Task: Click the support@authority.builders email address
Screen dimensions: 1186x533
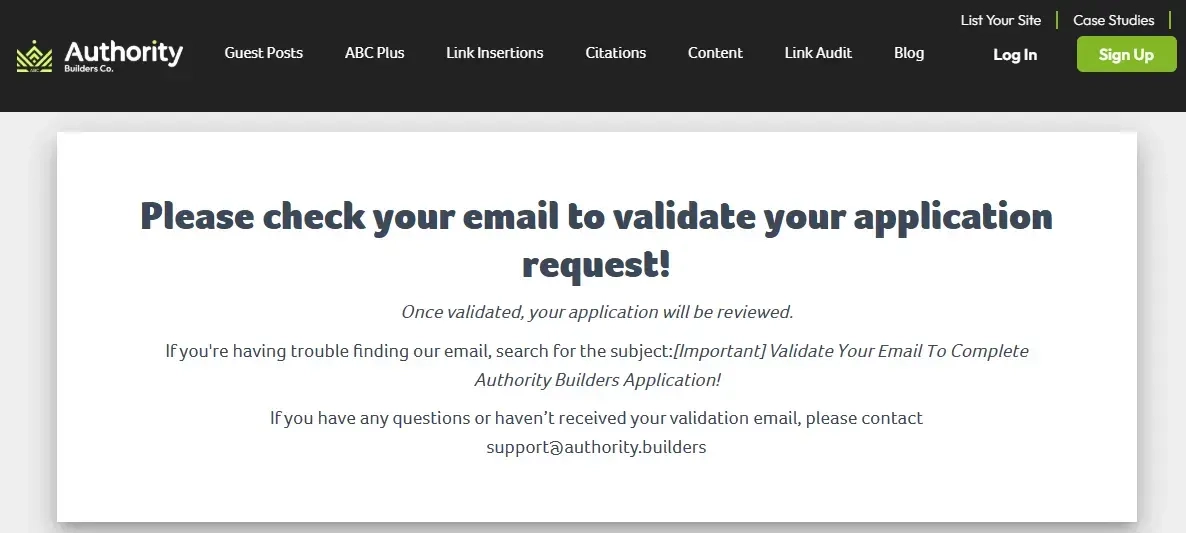Action: (596, 447)
